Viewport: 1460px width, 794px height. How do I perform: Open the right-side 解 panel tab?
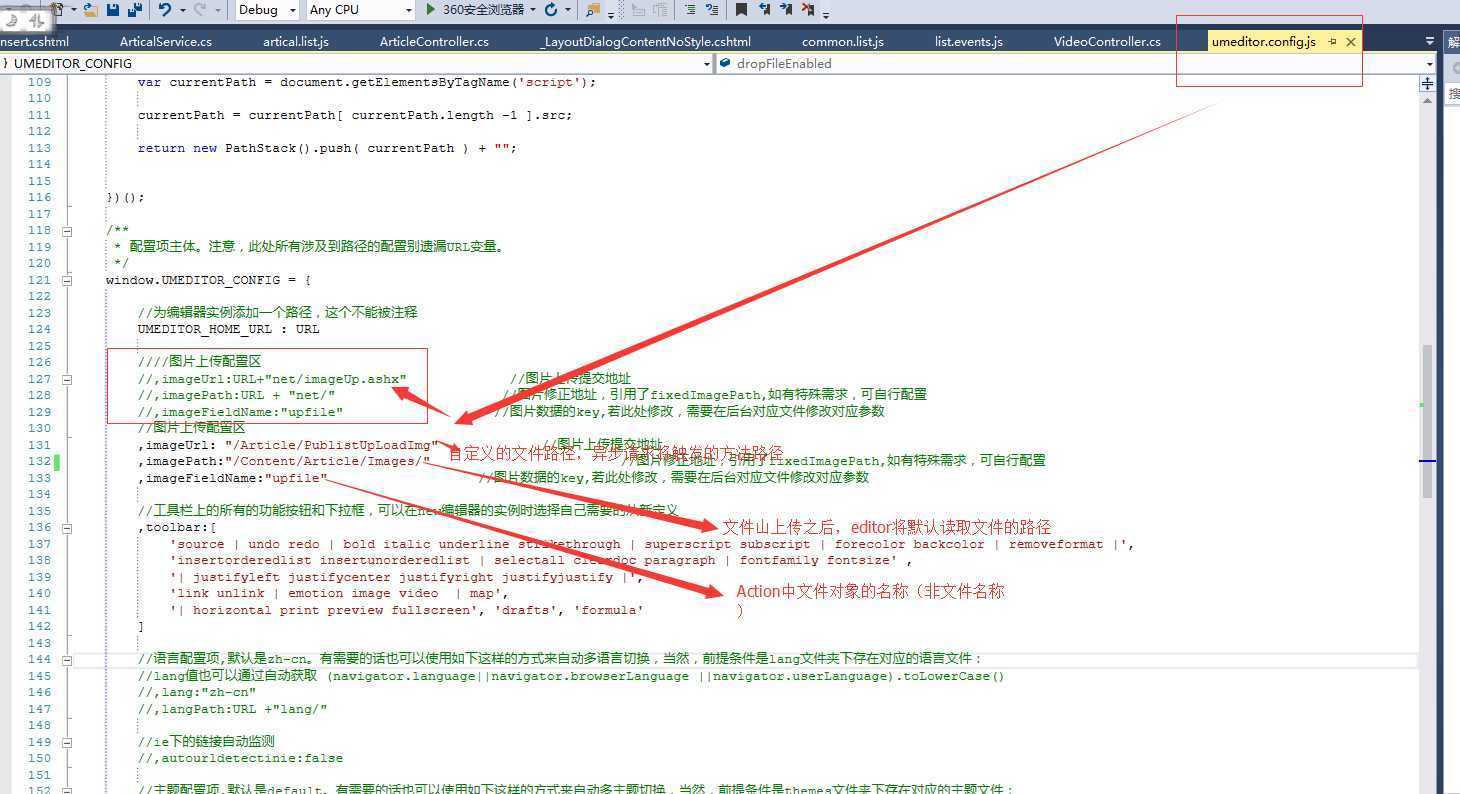point(1453,42)
